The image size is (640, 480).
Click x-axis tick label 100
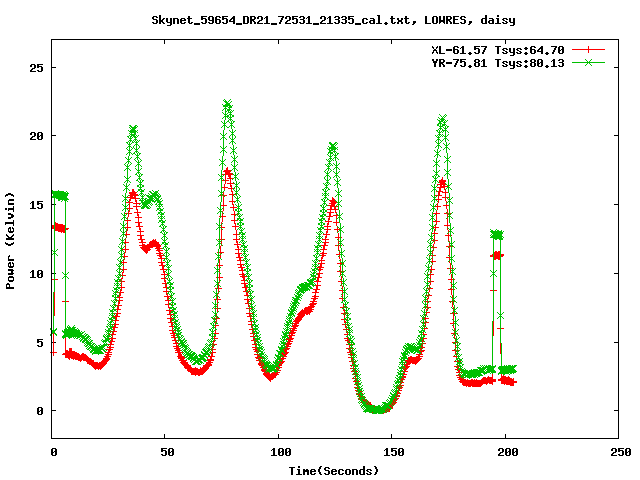point(281,452)
